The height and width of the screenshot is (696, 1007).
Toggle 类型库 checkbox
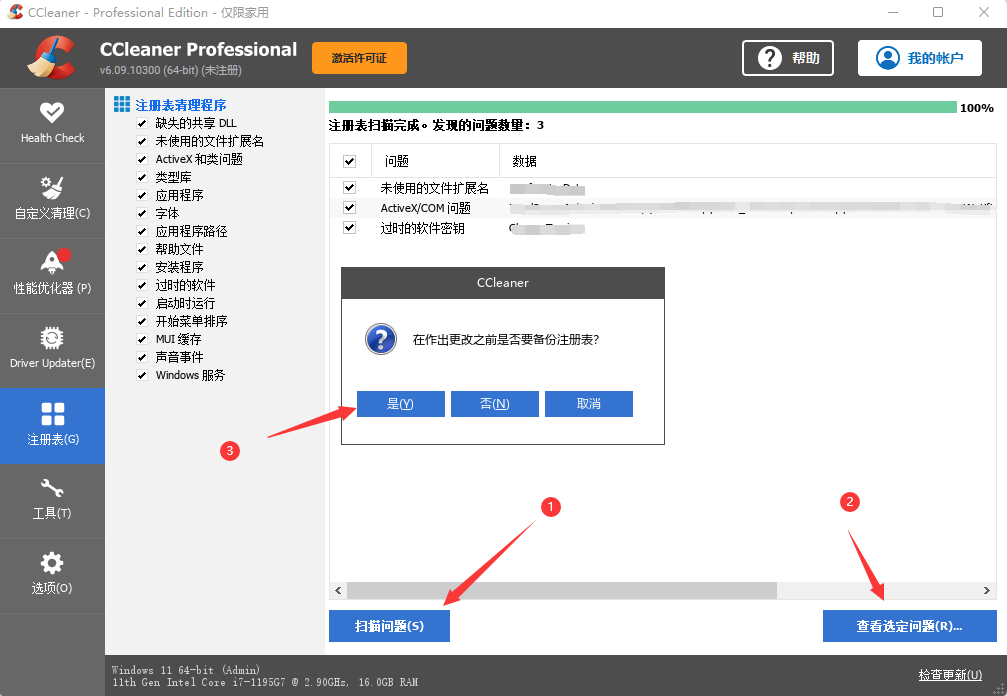click(142, 177)
